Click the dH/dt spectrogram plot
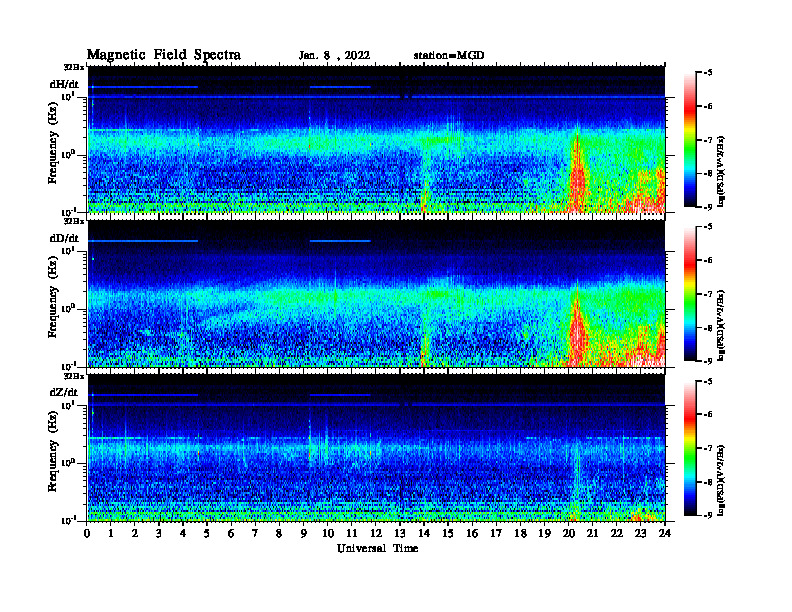 [x=376, y=139]
